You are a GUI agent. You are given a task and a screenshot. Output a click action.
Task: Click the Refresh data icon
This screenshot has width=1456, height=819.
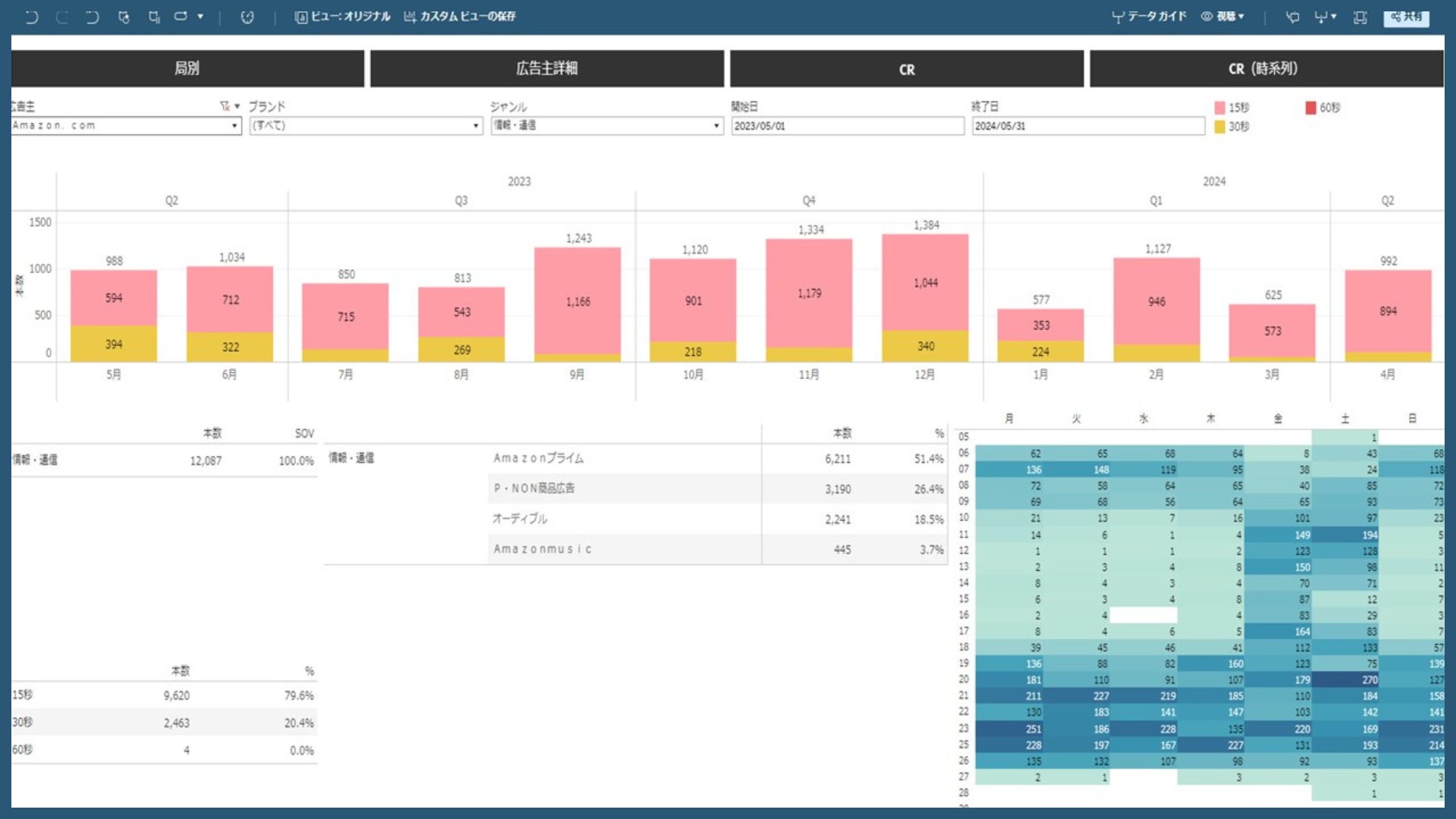point(124,17)
